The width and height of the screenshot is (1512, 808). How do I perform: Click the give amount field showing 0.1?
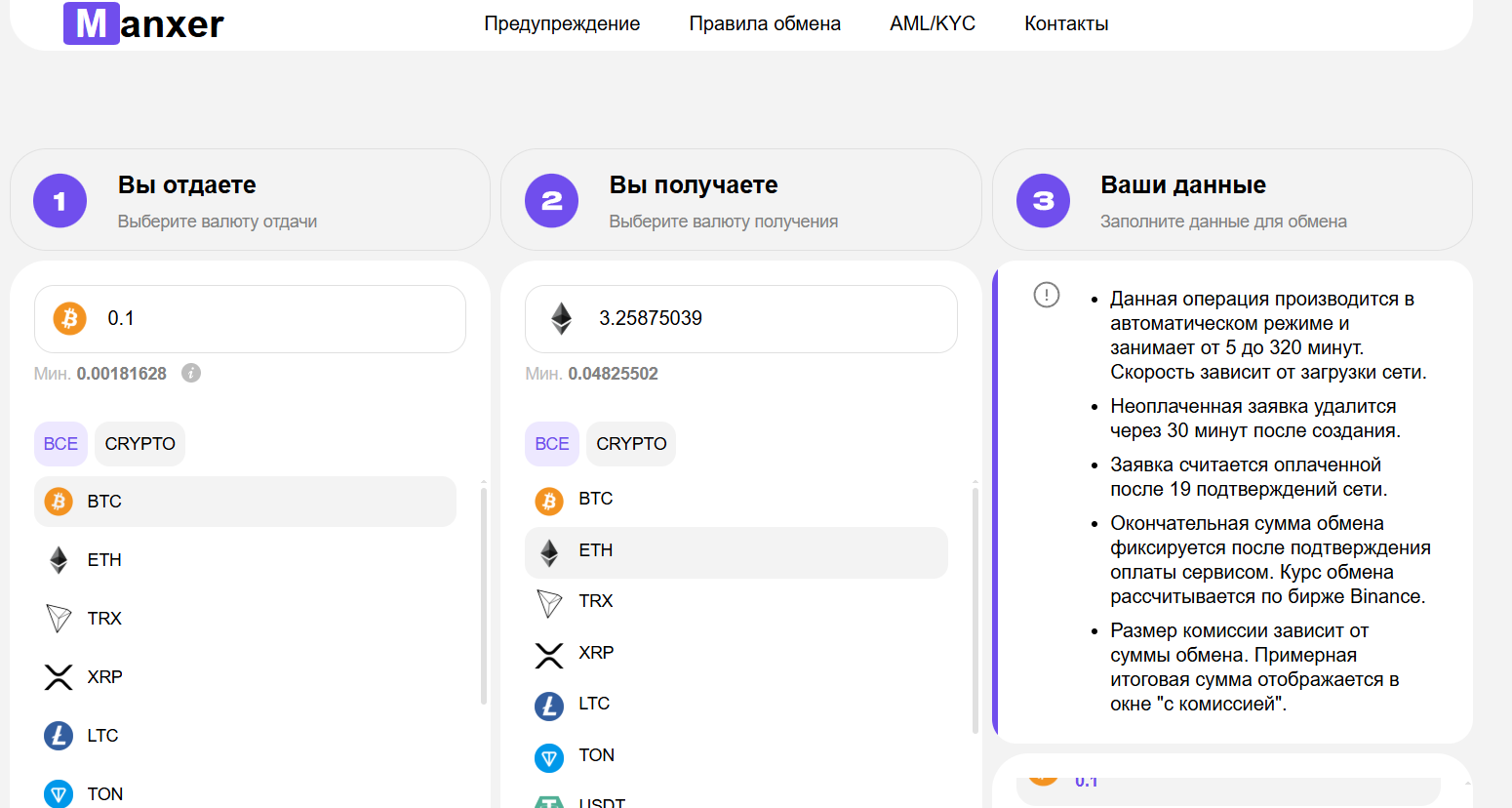(273, 319)
